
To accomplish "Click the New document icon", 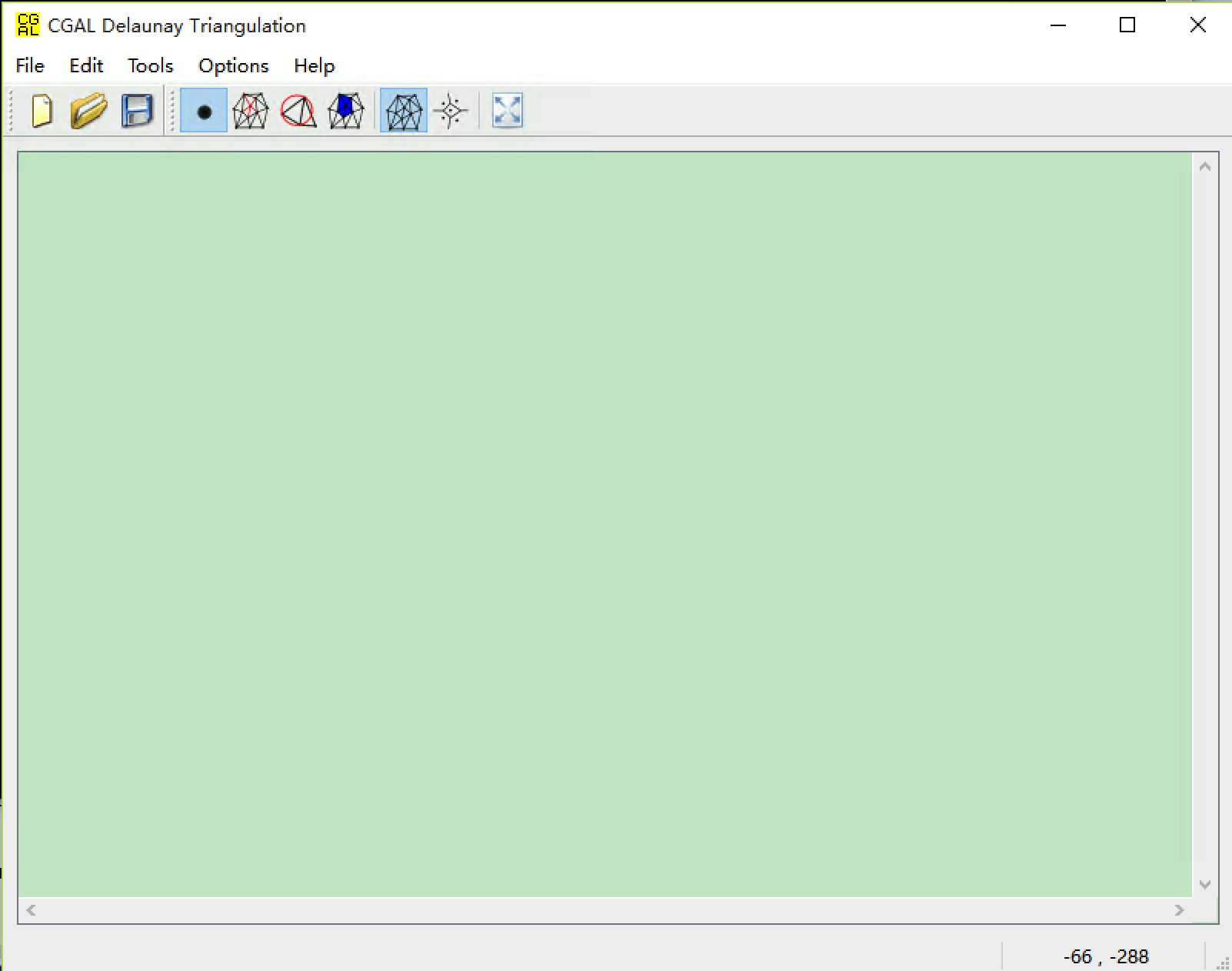I will [42, 111].
